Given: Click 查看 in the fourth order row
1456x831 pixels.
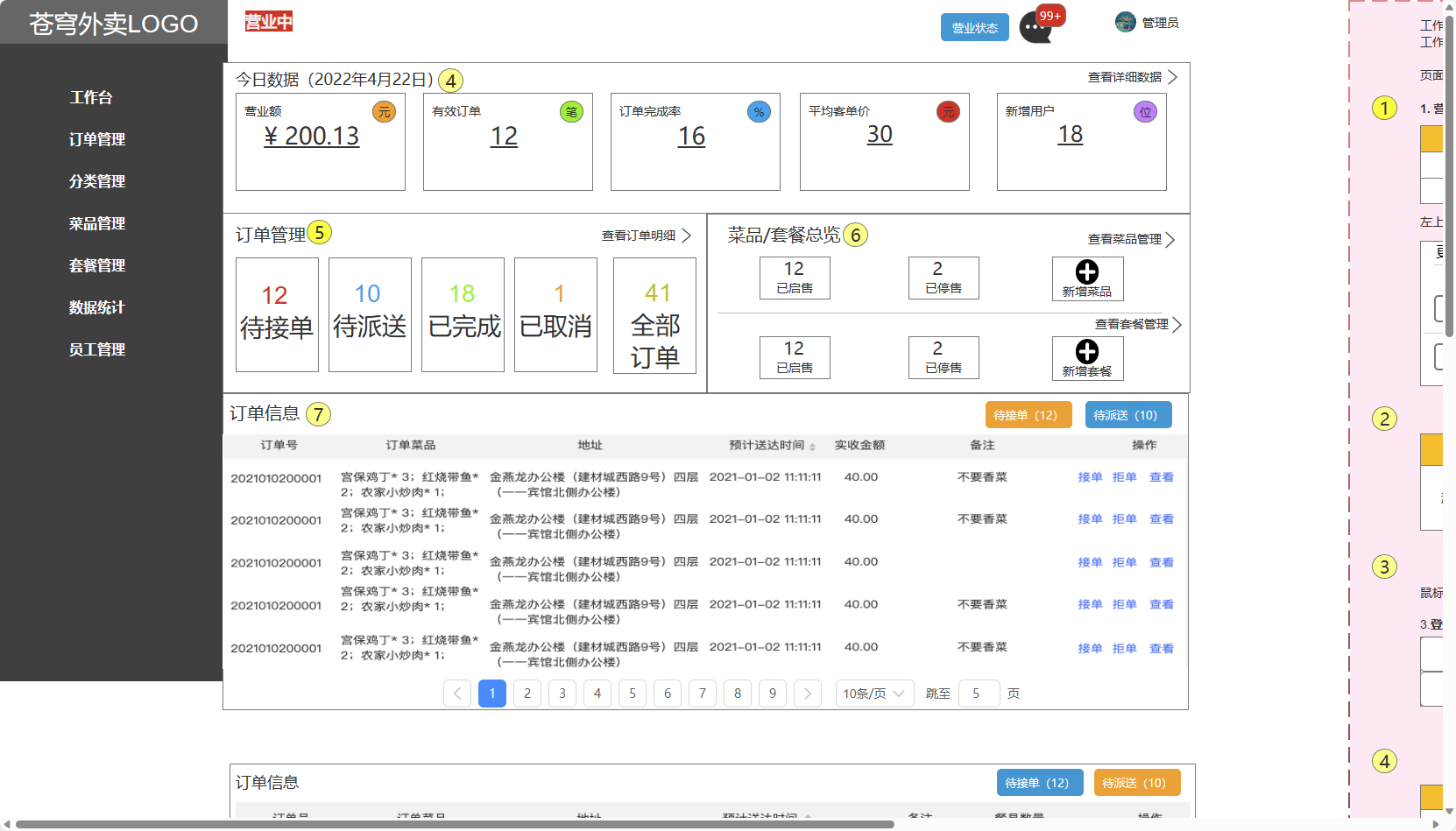Looking at the screenshot, I should [1161, 604].
